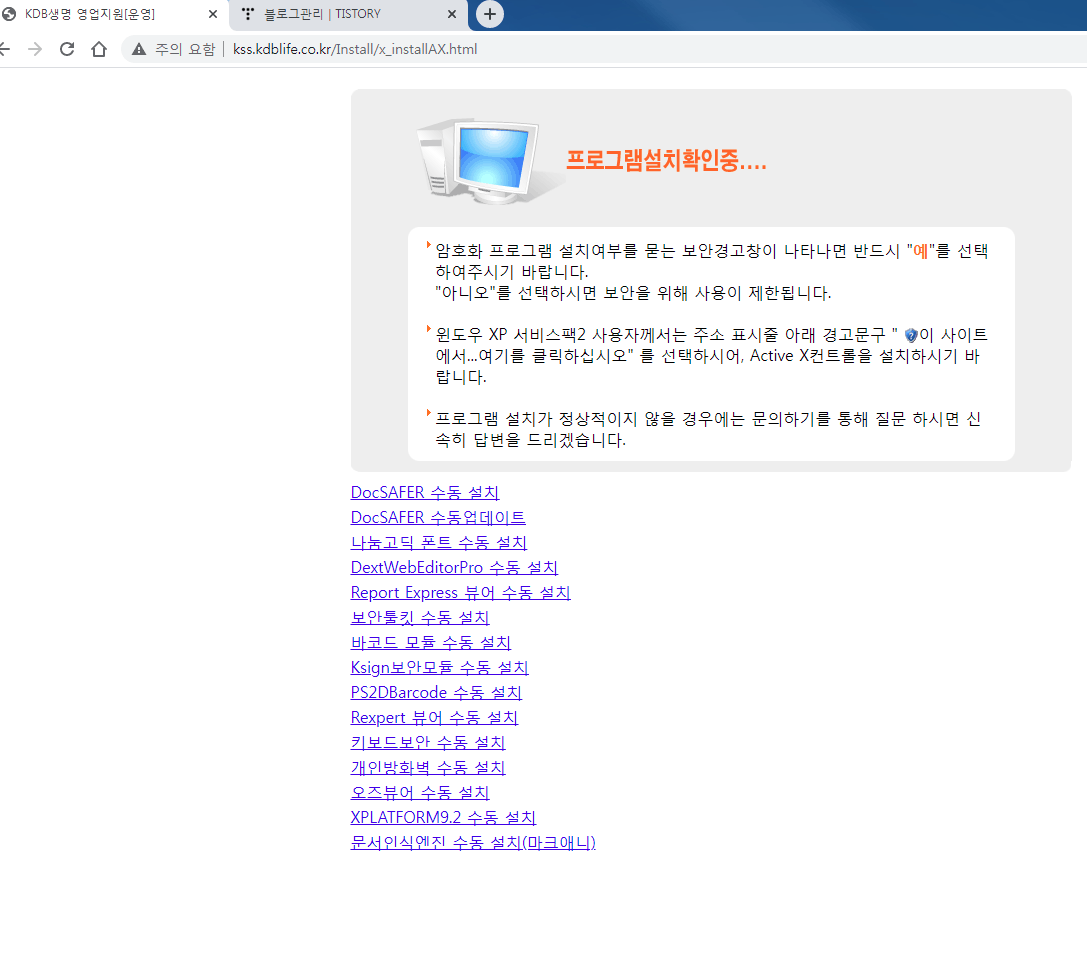The image size is (1087, 962).
Task: Click the orange "예" text in notice
Action: [x=921, y=251]
